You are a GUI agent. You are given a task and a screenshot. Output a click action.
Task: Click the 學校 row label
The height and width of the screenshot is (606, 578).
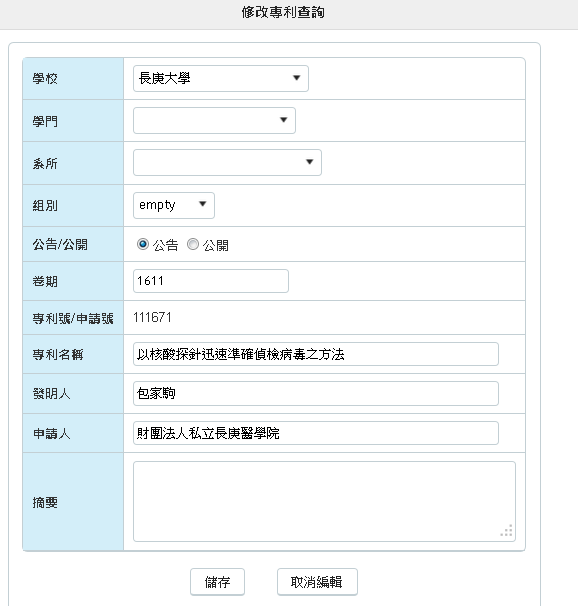[45, 79]
